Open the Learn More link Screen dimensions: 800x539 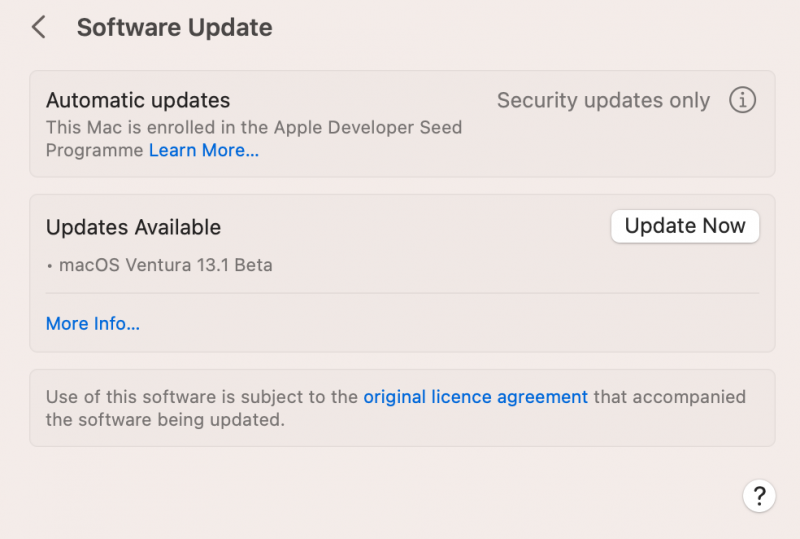[x=204, y=151]
